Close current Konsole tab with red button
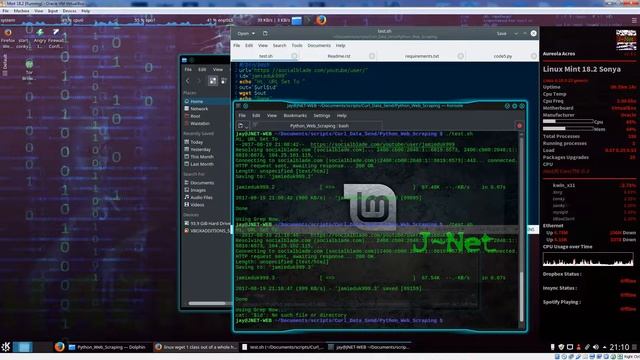 click(x=519, y=126)
